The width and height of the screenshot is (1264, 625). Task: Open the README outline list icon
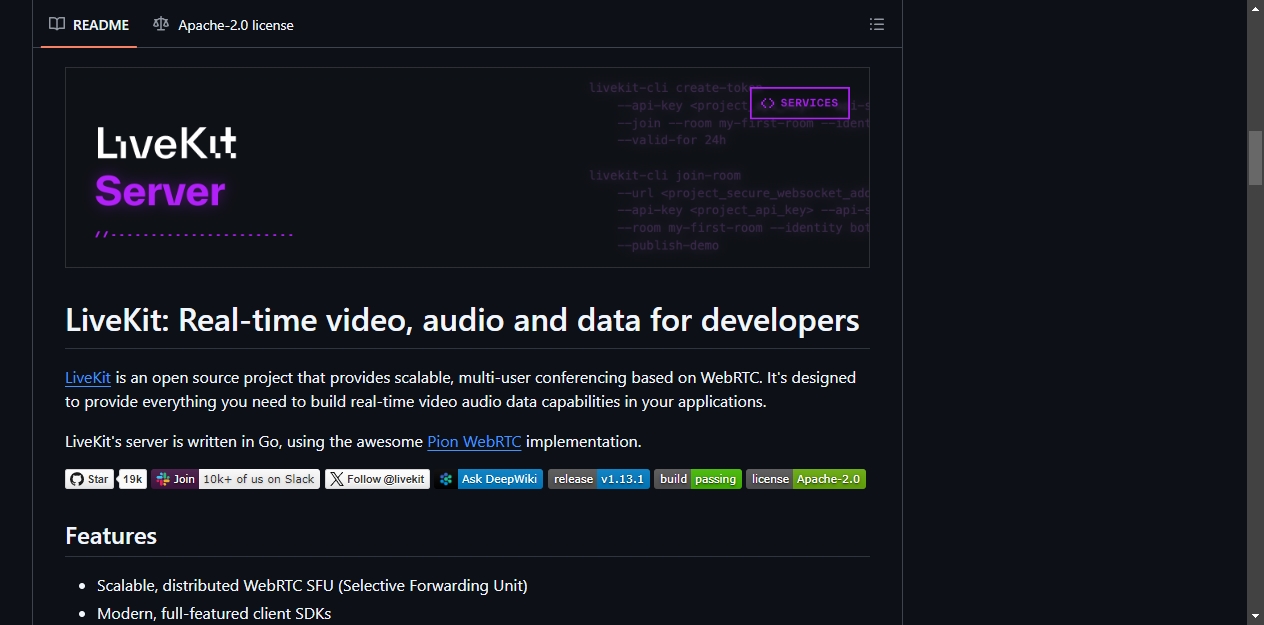coord(877,24)
